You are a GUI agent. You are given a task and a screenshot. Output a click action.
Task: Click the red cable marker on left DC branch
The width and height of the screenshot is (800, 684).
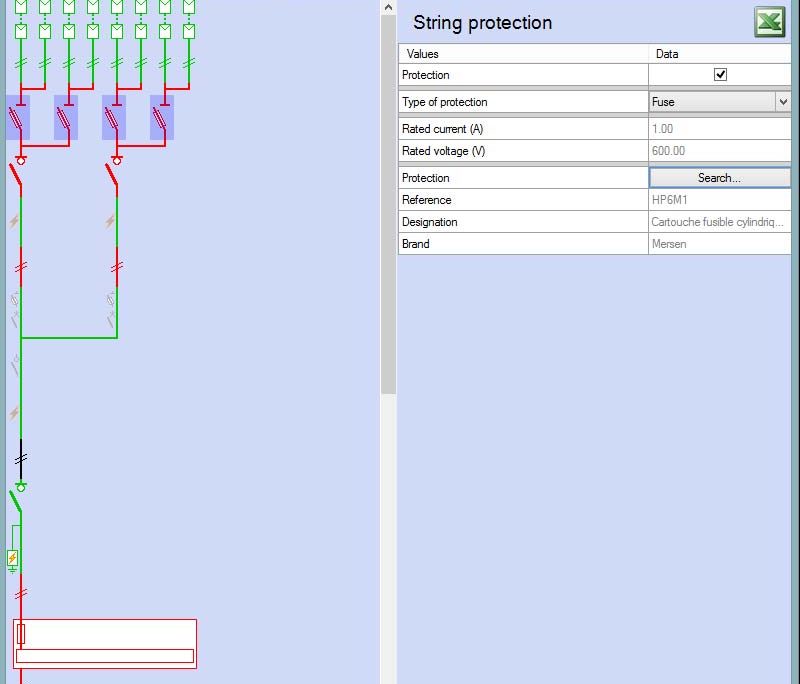(x=21, y=267)
